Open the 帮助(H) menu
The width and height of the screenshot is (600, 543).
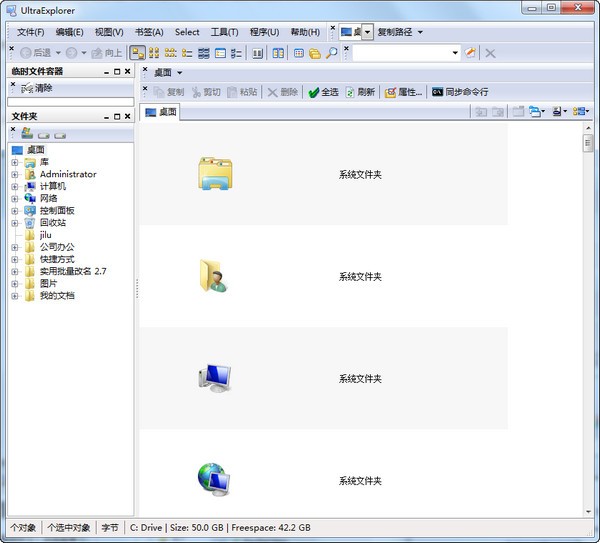[305, 32]
